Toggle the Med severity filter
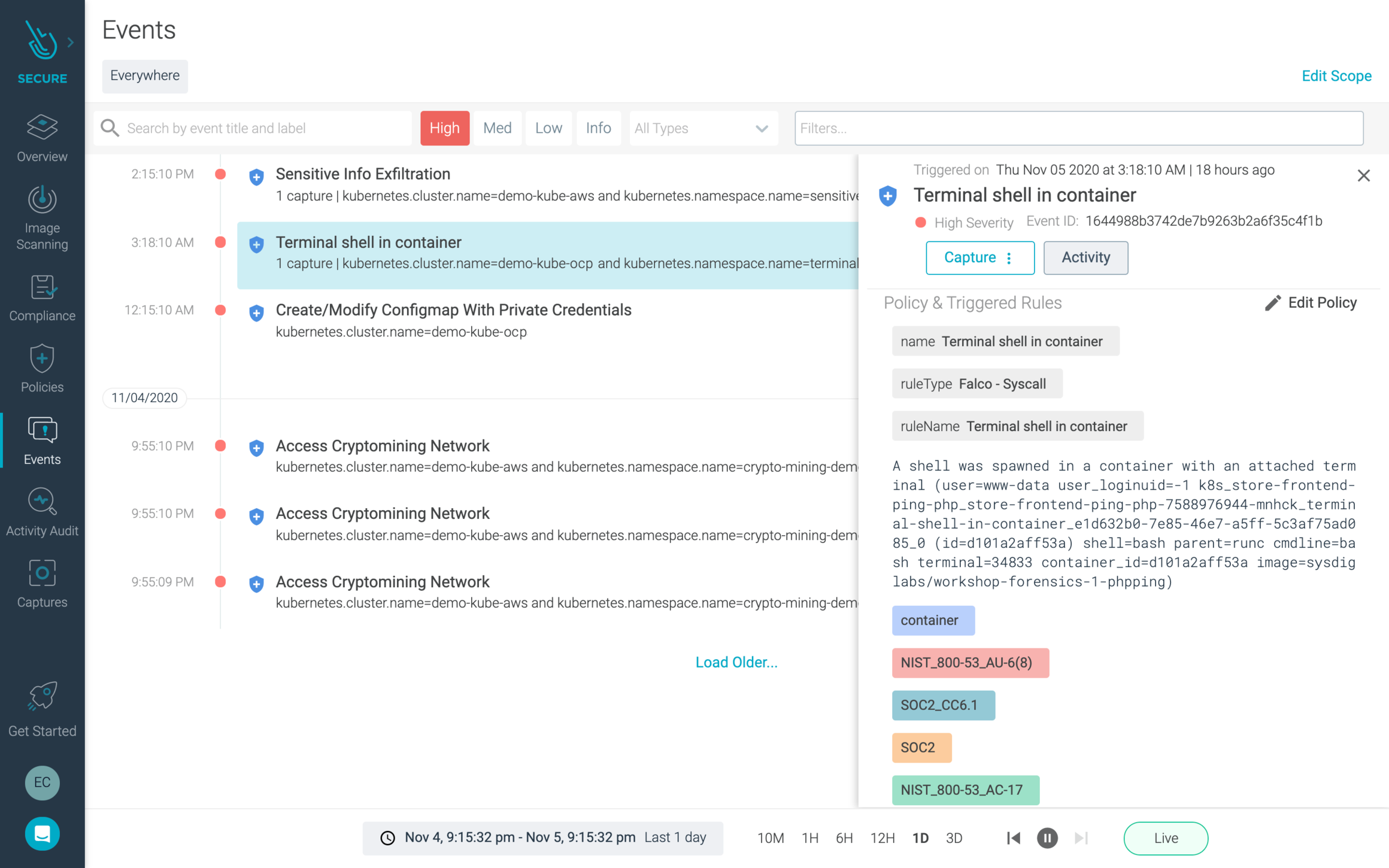The image size is (1389, 868). tap(497, 128)
